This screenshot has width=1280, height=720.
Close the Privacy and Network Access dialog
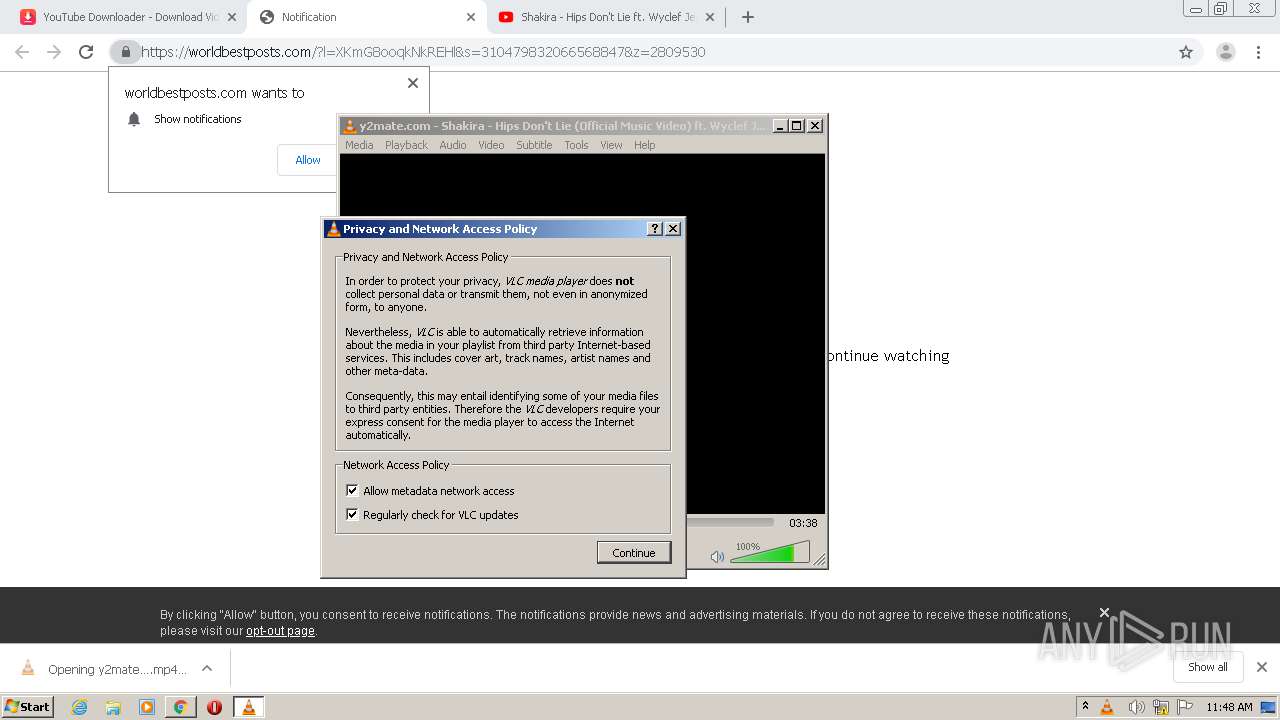coord(673,229)
